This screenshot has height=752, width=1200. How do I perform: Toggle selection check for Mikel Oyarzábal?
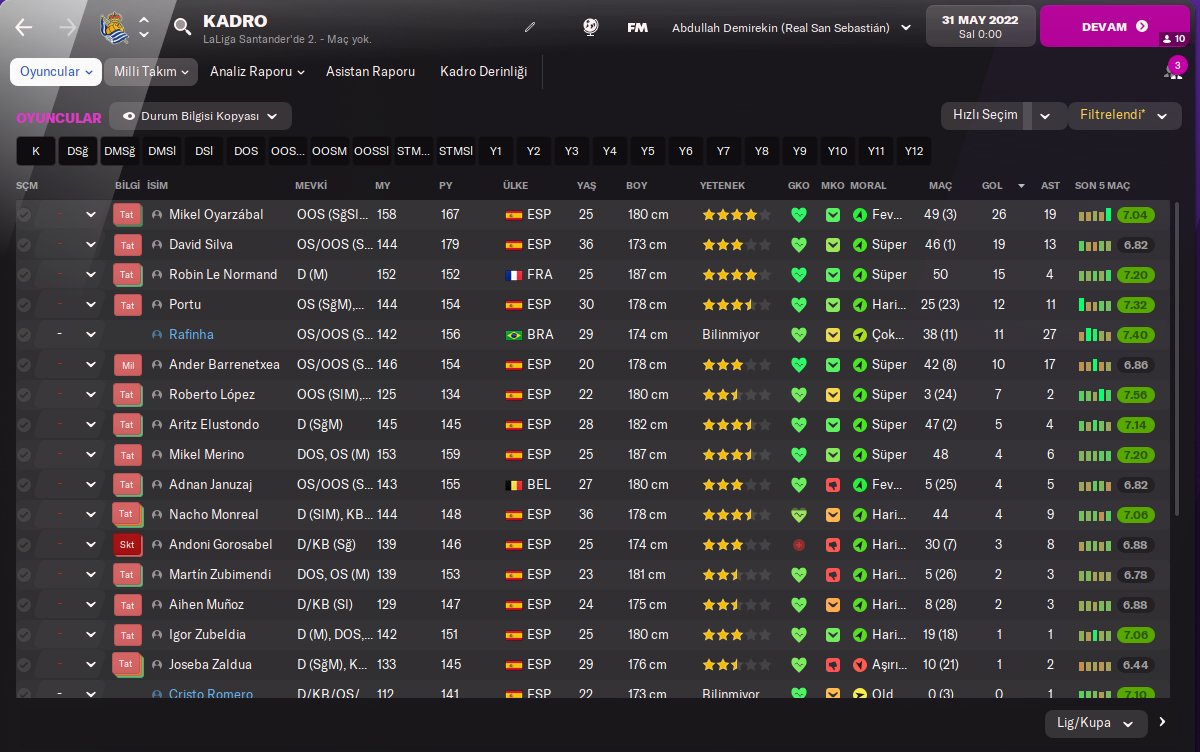pyautogui.click(x=24, y=215)
